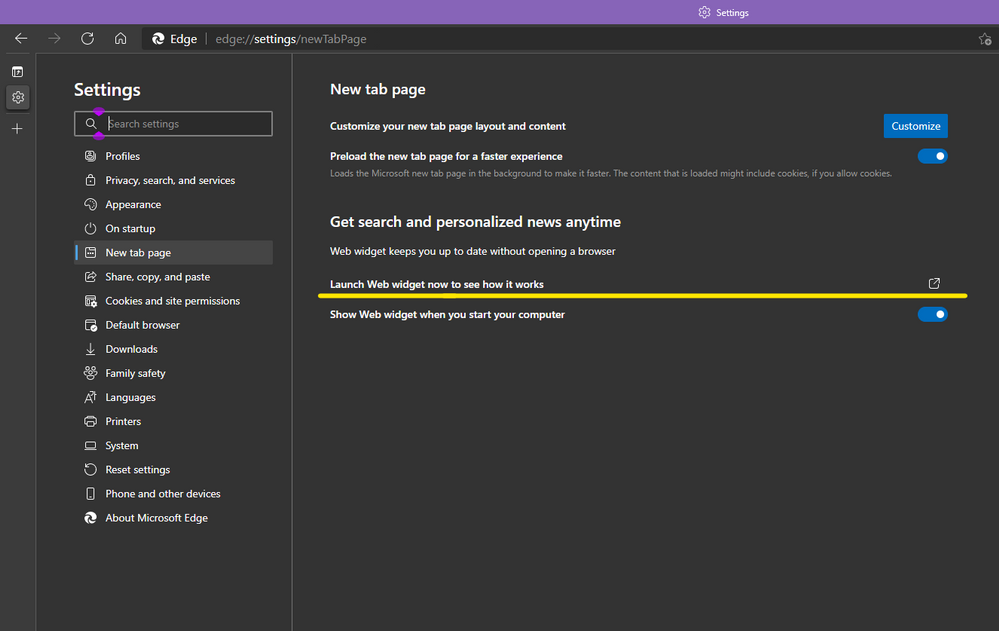
Task: Click About Microsoft Edge
Action: tap(156, 518)
